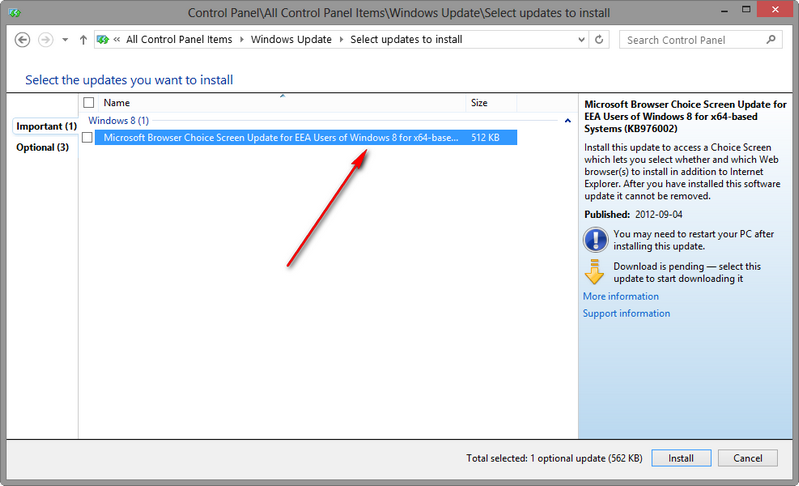Open recent locations dropdown arrow
Screen dimensions: 799x486
65,40
